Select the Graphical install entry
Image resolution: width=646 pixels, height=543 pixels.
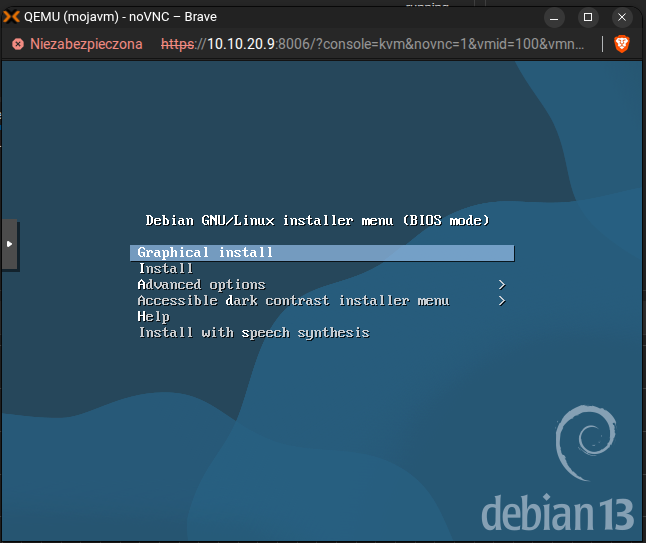pyautogui.click(x=205, y=253)
